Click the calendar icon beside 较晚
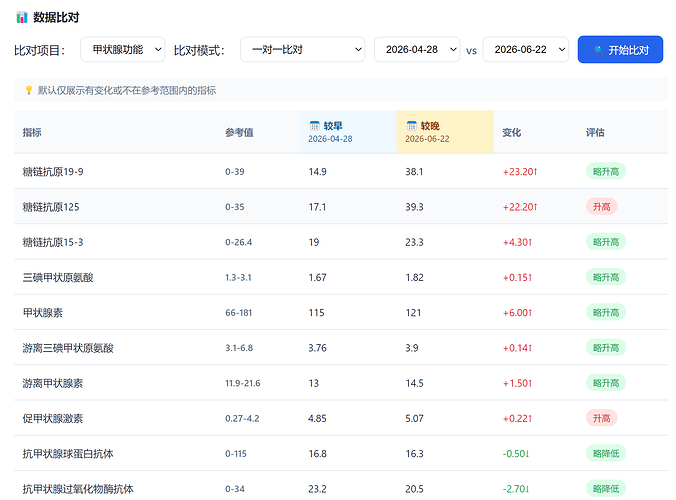The height and width of the screenshot is (500, 676). click(x=411, y=125)
